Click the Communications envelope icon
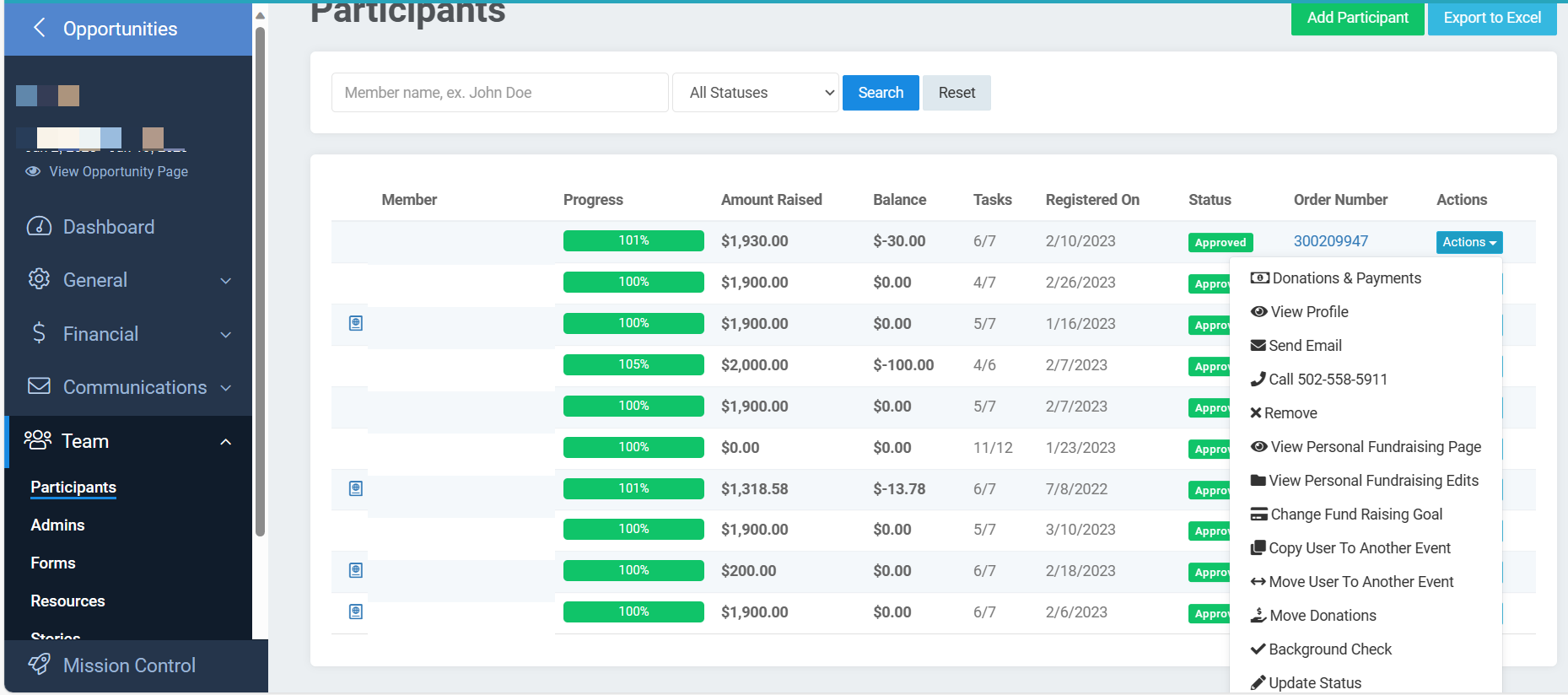Screen dimensions: 1568x695 pos(39,386)
